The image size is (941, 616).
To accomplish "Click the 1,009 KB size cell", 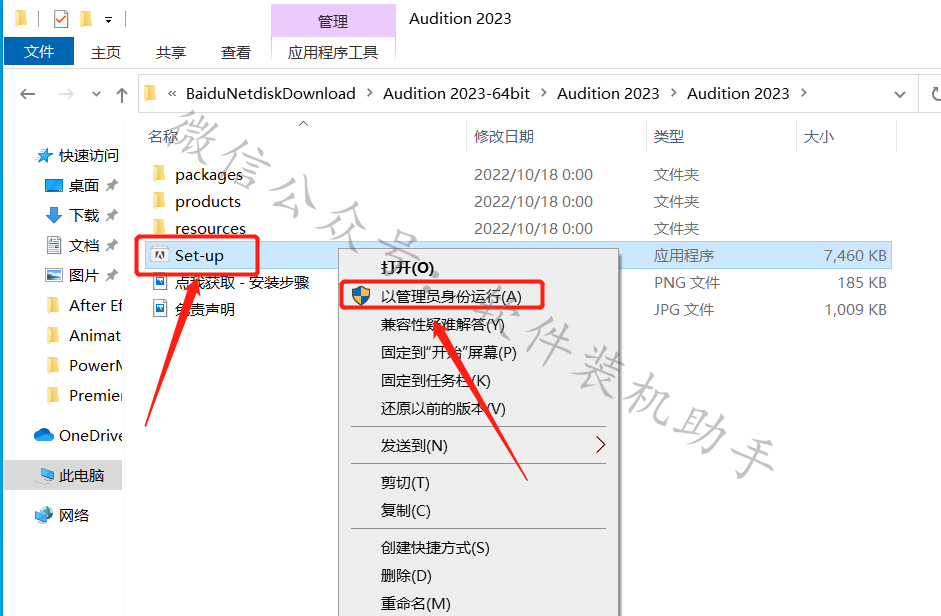I will [x=855, y=309].
